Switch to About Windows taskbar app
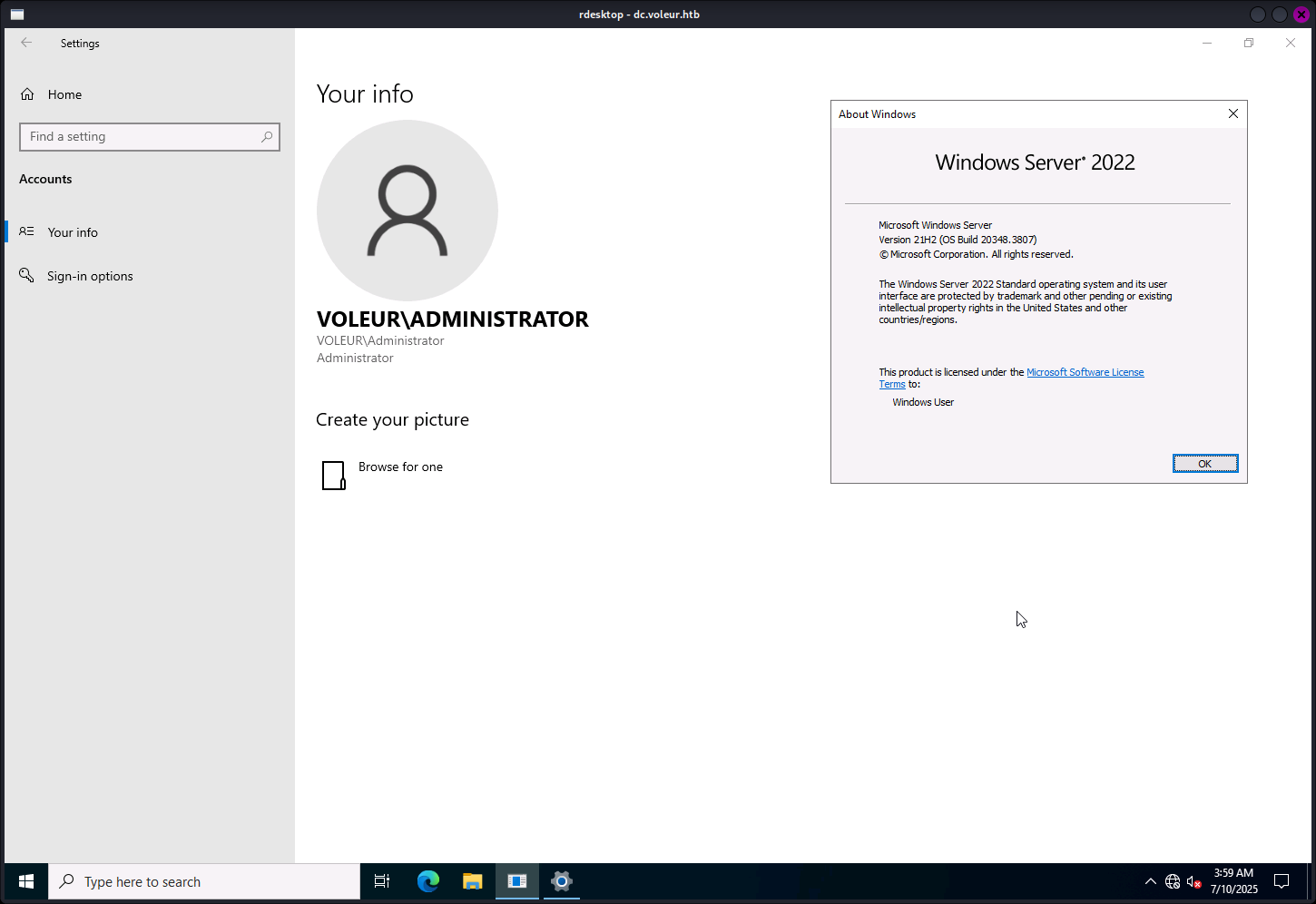Image resolution: width=1316 pixels, height=904 pixels. pyautogui.click(x=517, y=881)
